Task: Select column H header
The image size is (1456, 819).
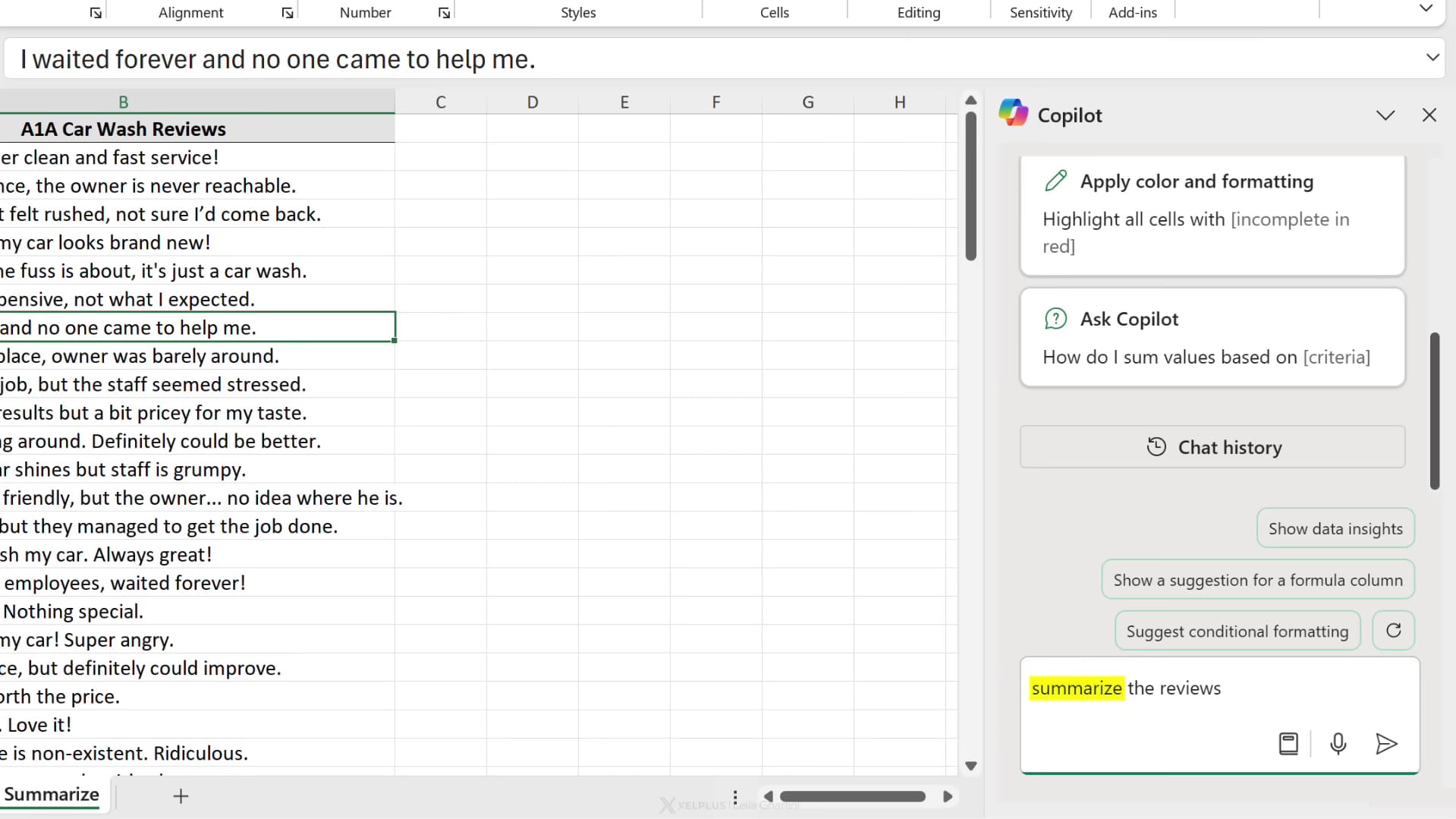Action: [900, 102]
